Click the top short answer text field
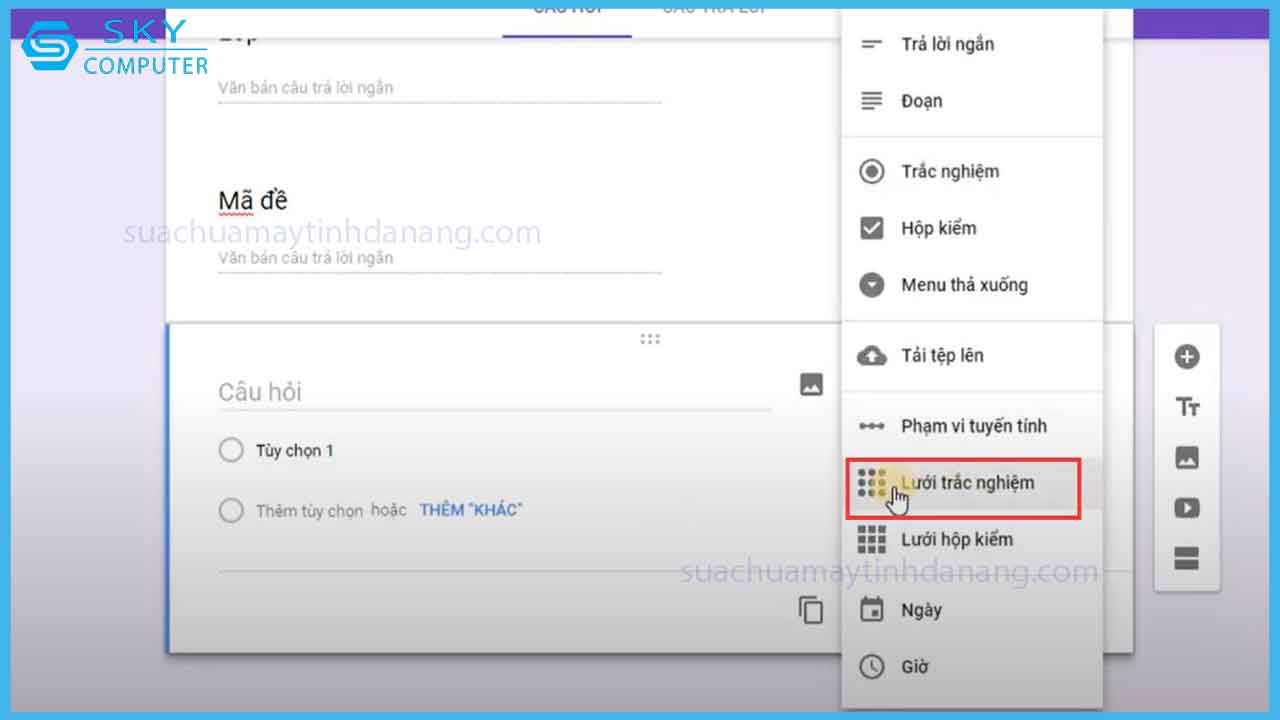The height and width of the screenshot is (720, 1280). click(x=440, y=89)
